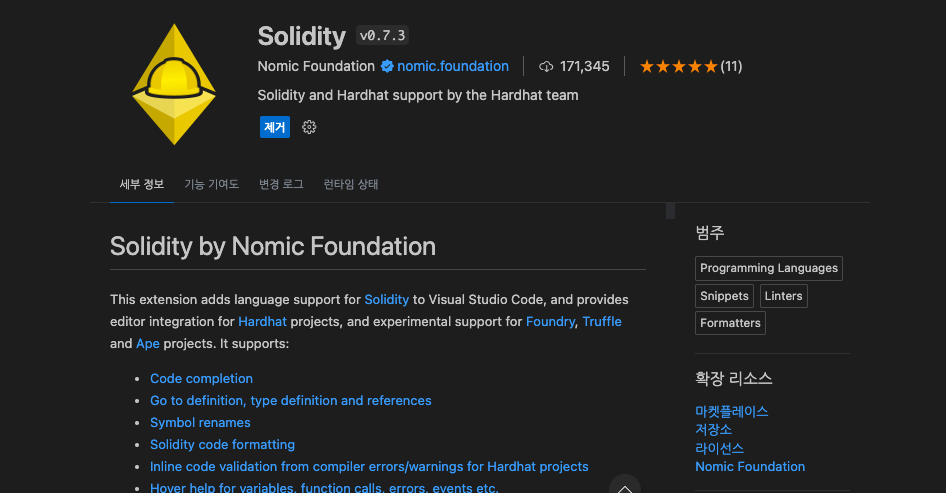
Task: Open the 기능 기여도 tab
Action: 211,184
